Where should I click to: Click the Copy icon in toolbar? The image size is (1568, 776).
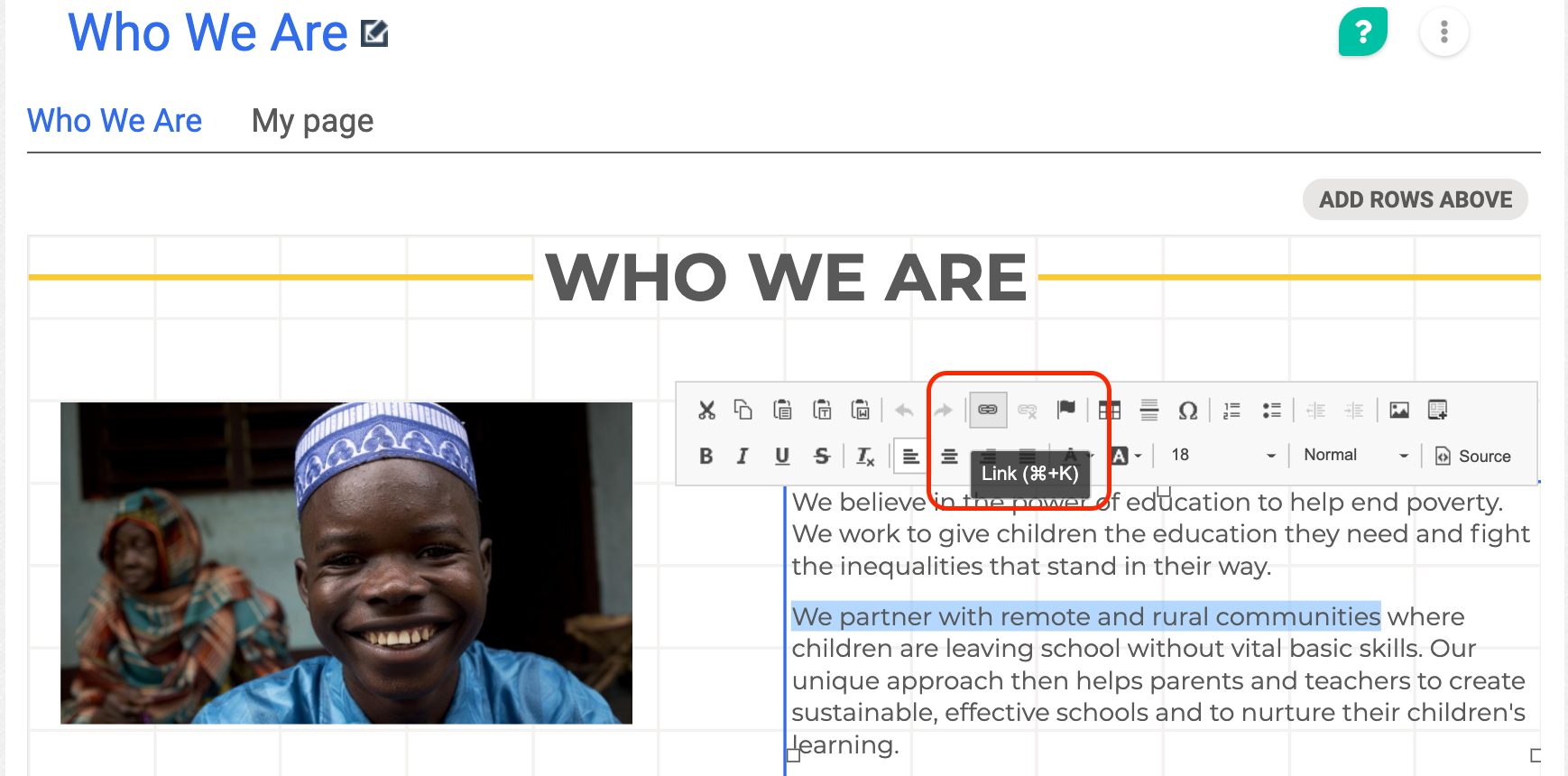pos(743,410)
